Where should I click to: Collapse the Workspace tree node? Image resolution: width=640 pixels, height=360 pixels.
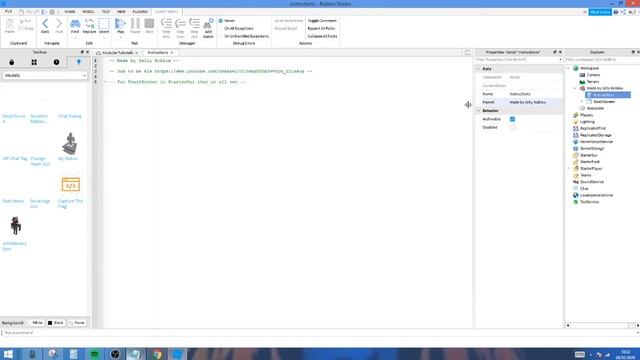pyautogui.click(x=568, y=68)
